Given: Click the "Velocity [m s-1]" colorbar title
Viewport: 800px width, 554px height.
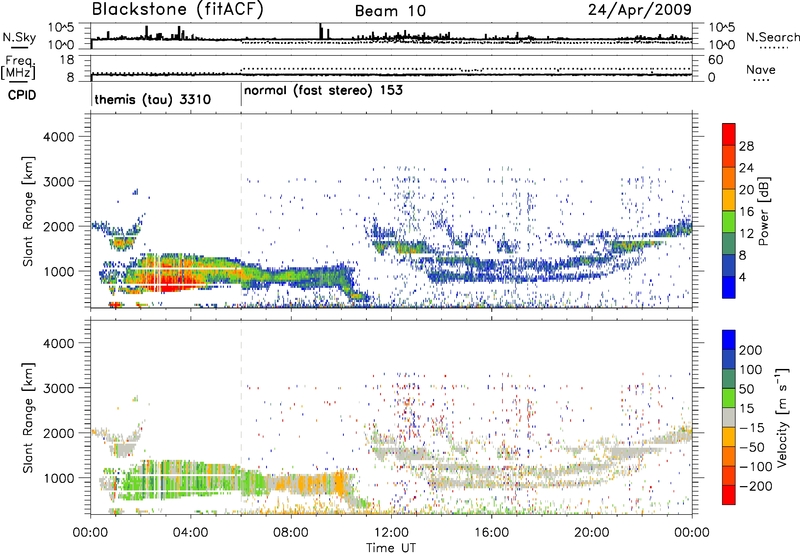Looking at the screenshot, I should 781,417.
